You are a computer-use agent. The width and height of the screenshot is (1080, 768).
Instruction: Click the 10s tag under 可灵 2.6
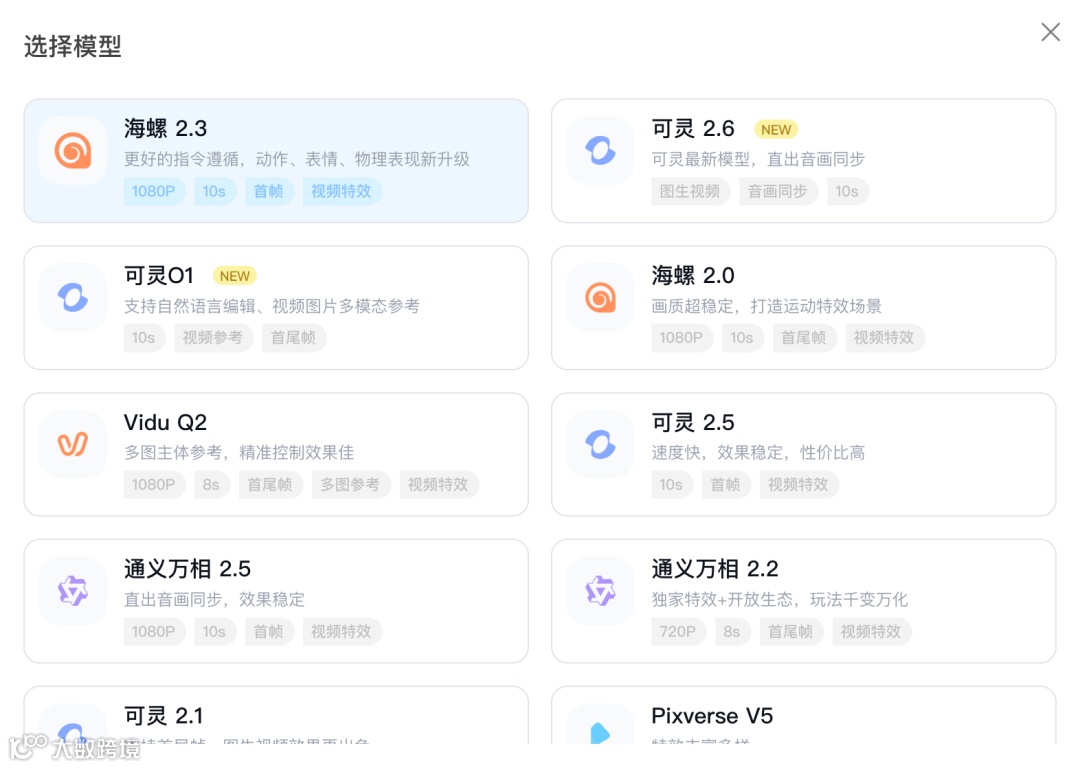(x=847, y=191)
